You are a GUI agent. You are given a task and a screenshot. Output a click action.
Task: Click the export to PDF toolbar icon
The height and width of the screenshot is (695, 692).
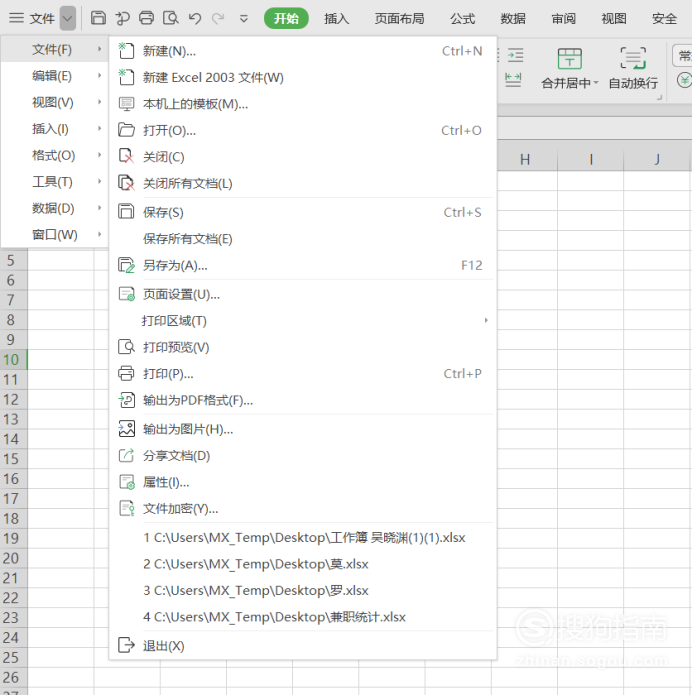[122, 18]
